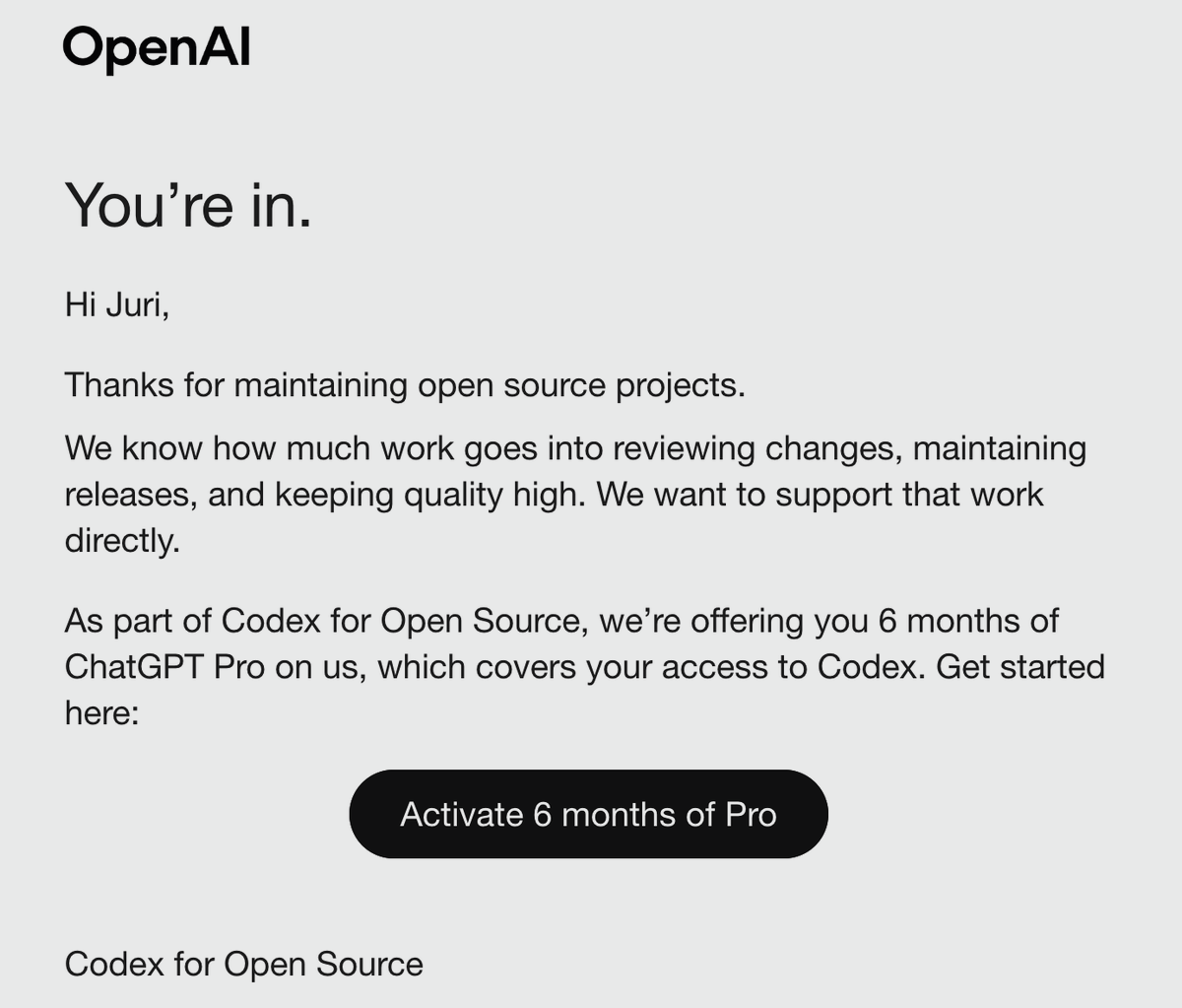Click the phrase "open source projects."
Viewport: 1182px width, 1008px height.
click(x=581, y=384)
